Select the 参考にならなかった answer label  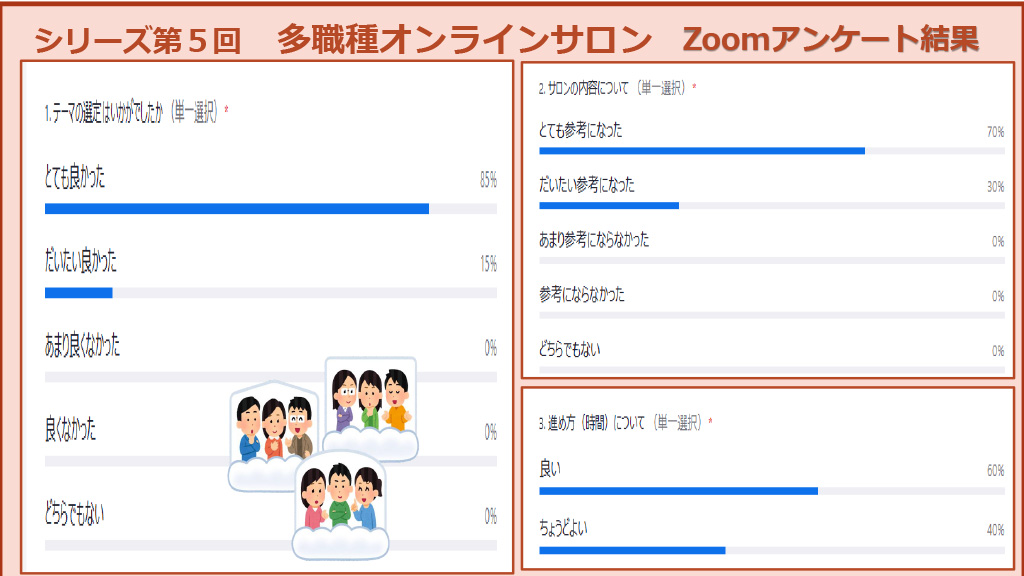[582, 295]
